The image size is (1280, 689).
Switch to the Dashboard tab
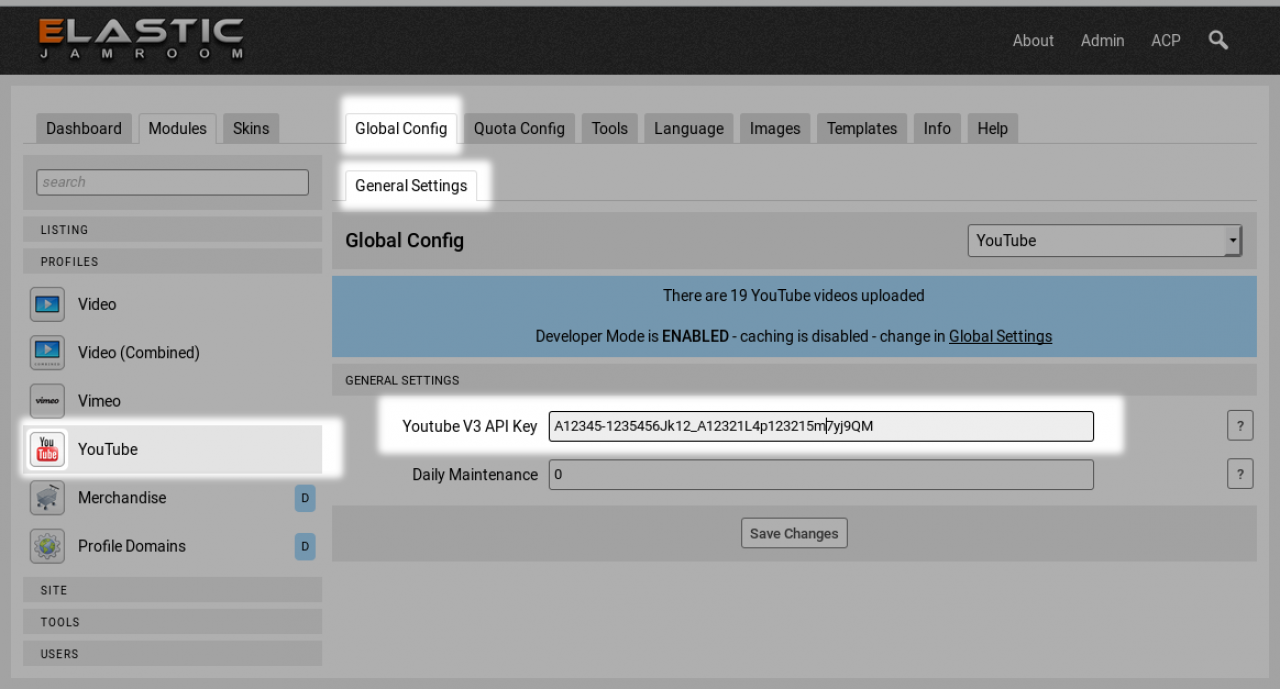click(84, 128)
